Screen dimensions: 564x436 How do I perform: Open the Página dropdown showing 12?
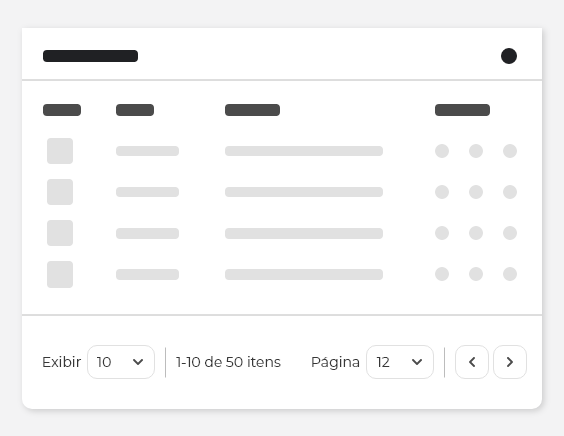pyautogui.click(x=400, y=362)
